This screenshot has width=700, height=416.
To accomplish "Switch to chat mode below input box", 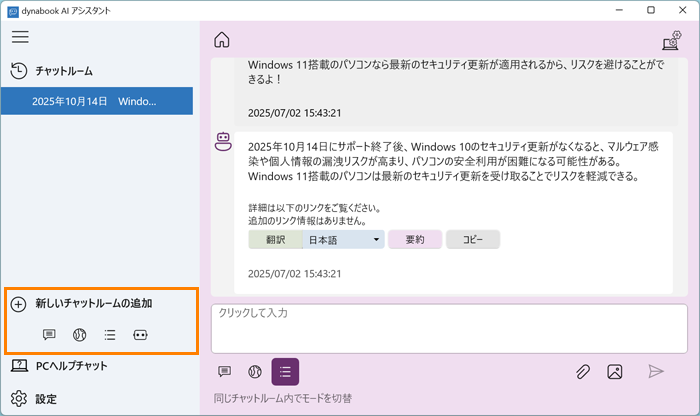I will [x=225, y=371].
